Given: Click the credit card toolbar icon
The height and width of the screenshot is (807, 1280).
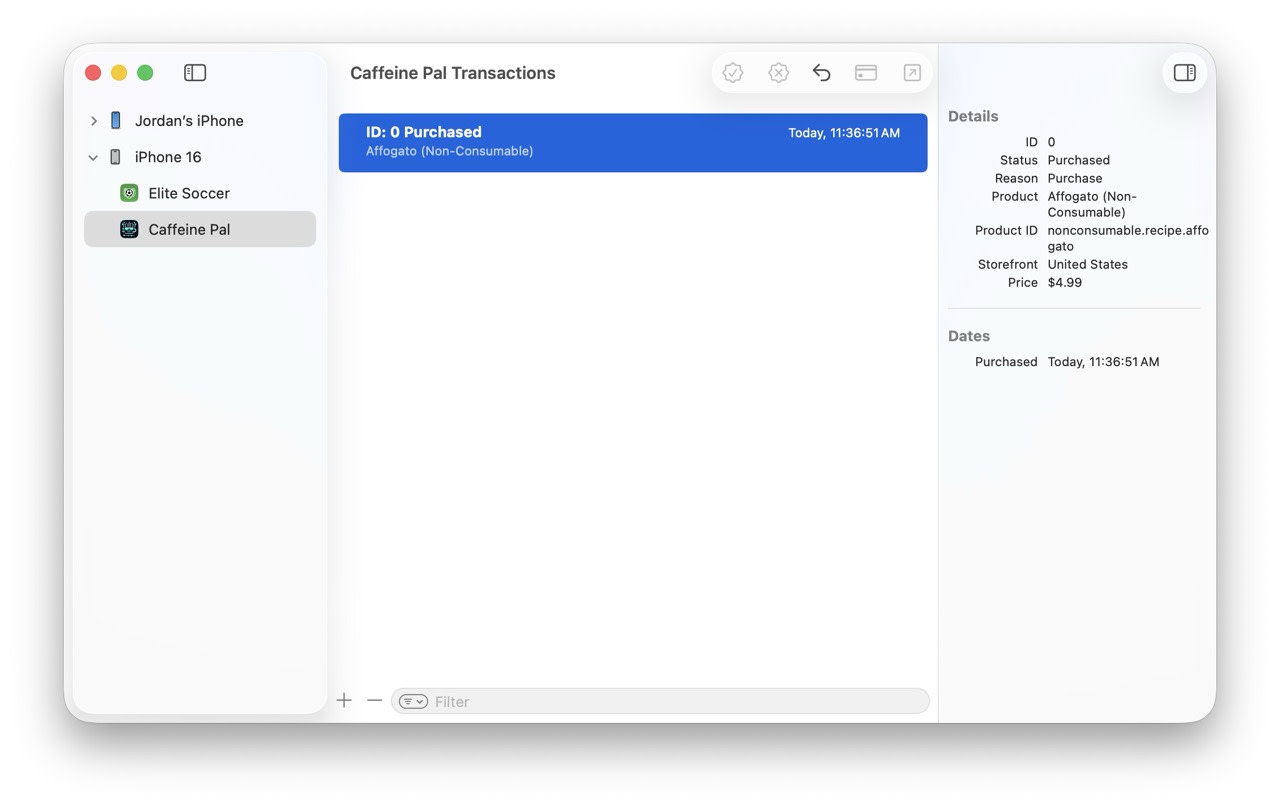Looking at the screenshot, I should point(866,73).
